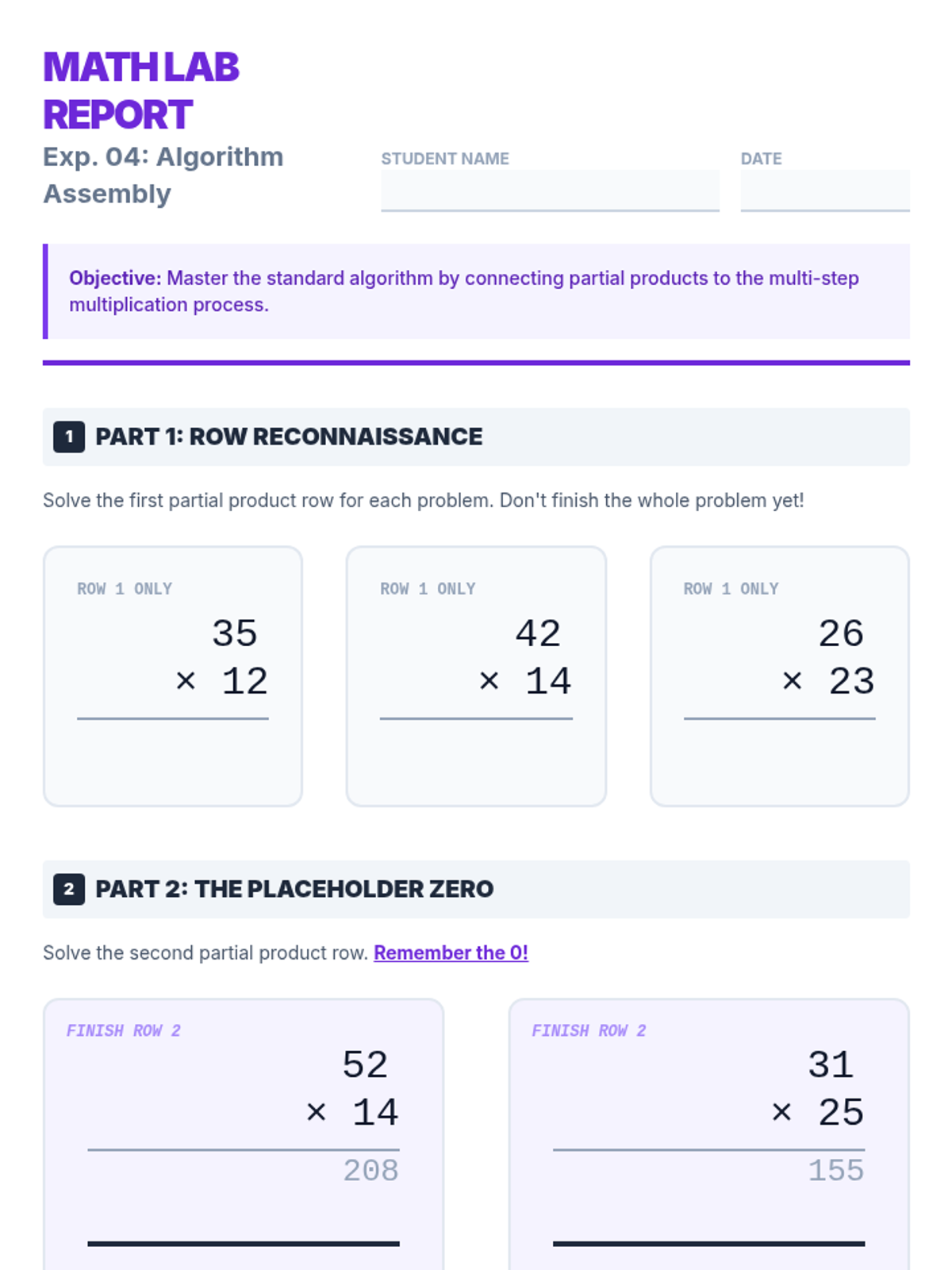The width and height of the screenshot is (952, 1270).
Task: Click the 42 × 14 problem card
Action: pos(476,675)
